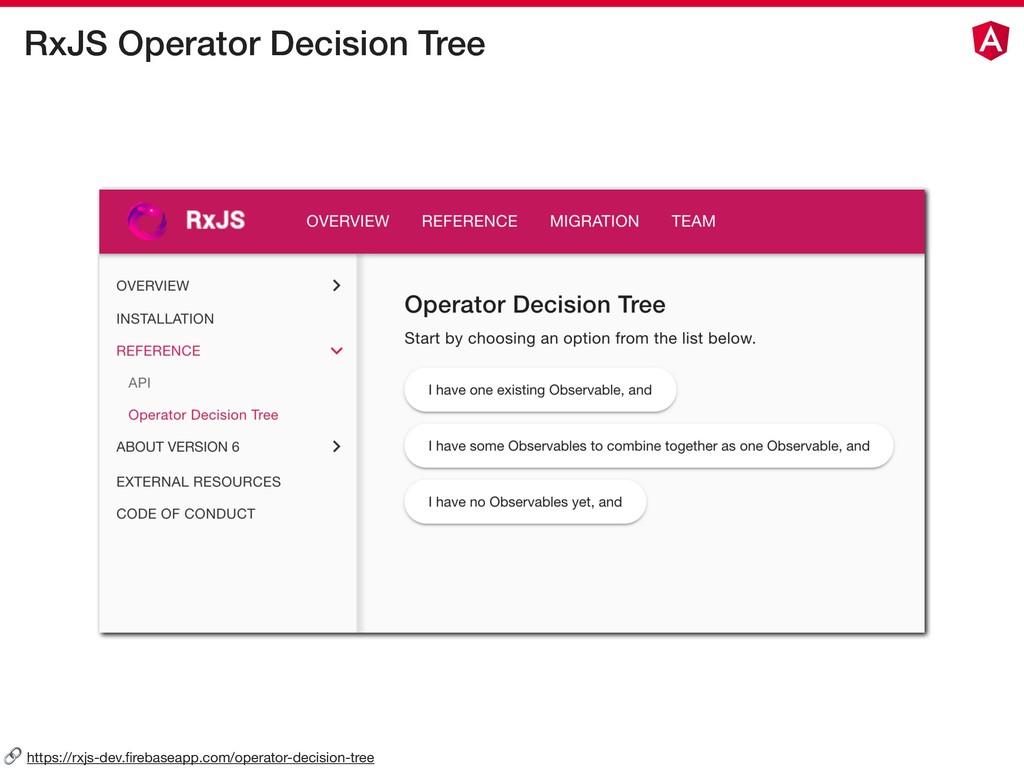This screenshot has height=768, width=1024.
Task: Open Operator Decision Tree sidebar entry
Action: [203, 415]
